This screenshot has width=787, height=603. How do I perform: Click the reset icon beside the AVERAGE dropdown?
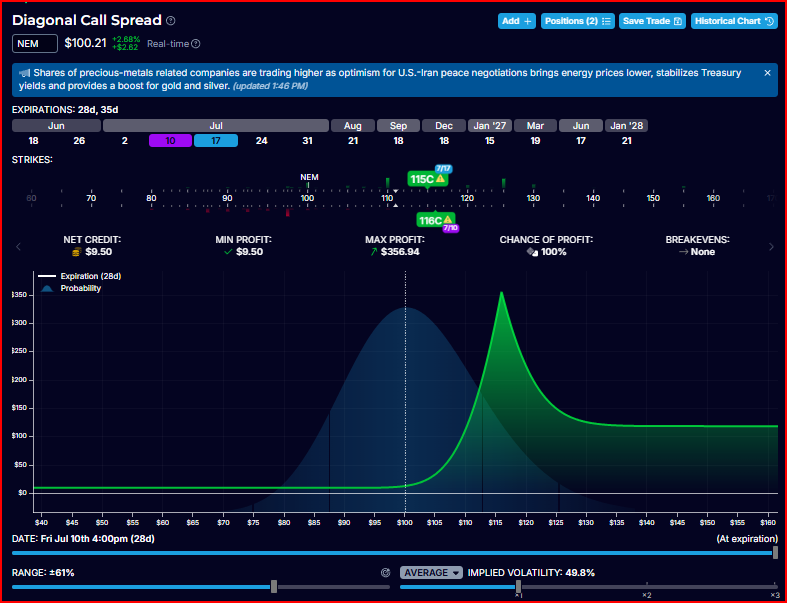coord(385,573)
